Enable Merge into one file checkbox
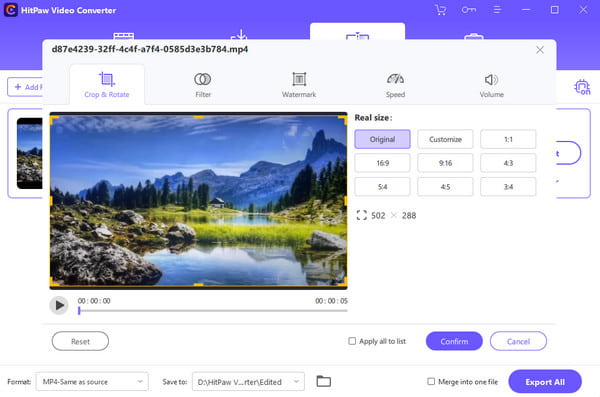This screenshot has width=600, height=397. click(431, 381)
